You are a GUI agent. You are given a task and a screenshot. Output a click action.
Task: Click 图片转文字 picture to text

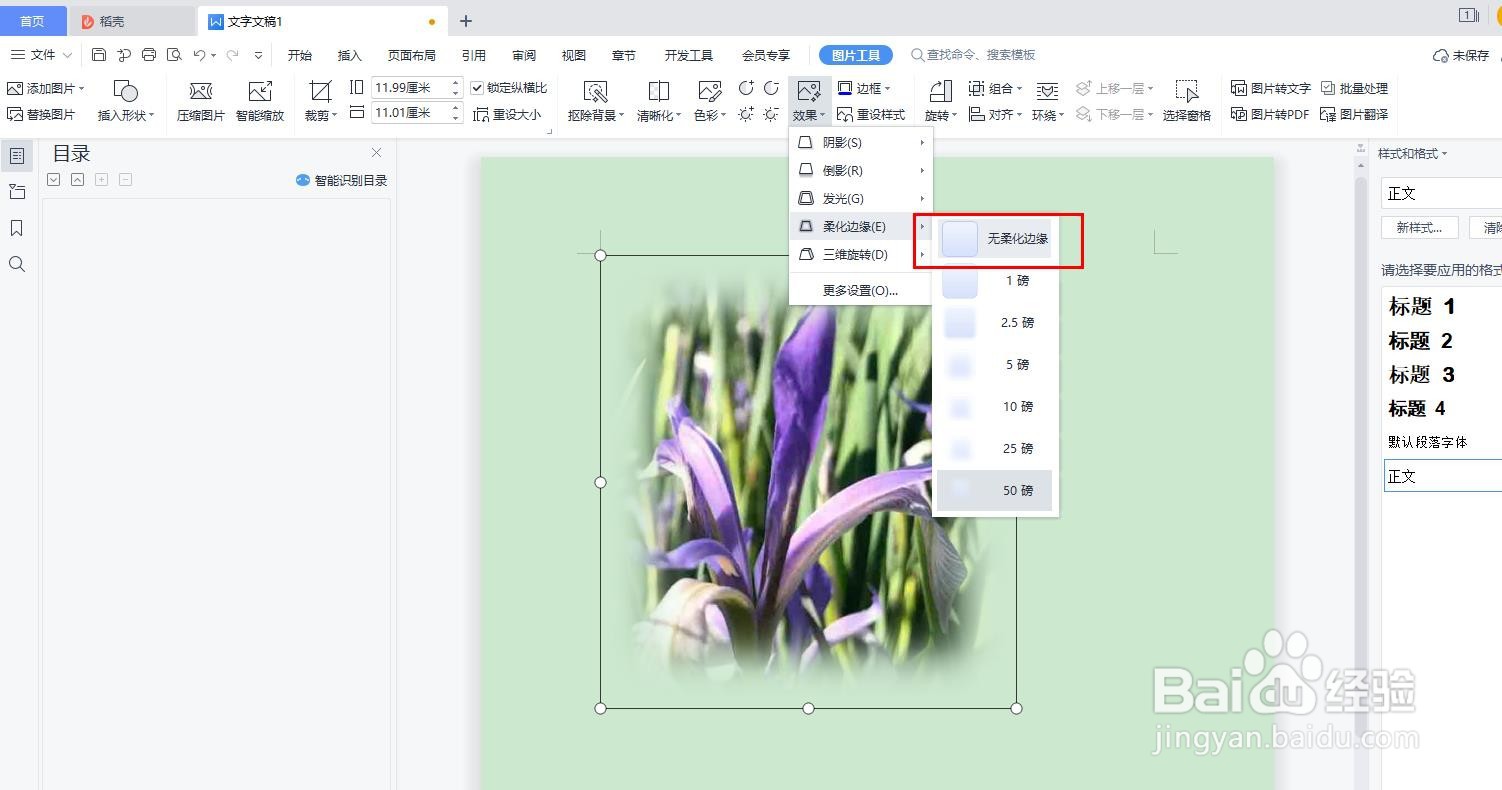pos(1271,88)
